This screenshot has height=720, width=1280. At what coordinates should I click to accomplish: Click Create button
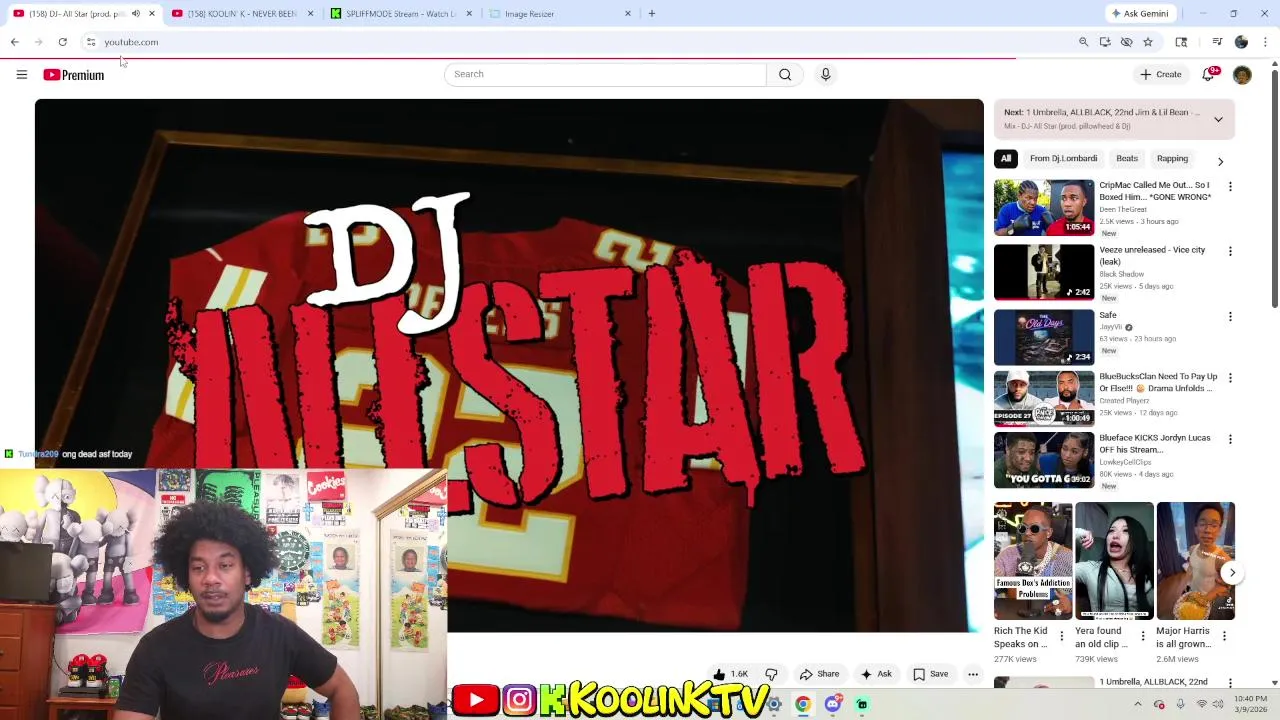[x=1160, y=74]
